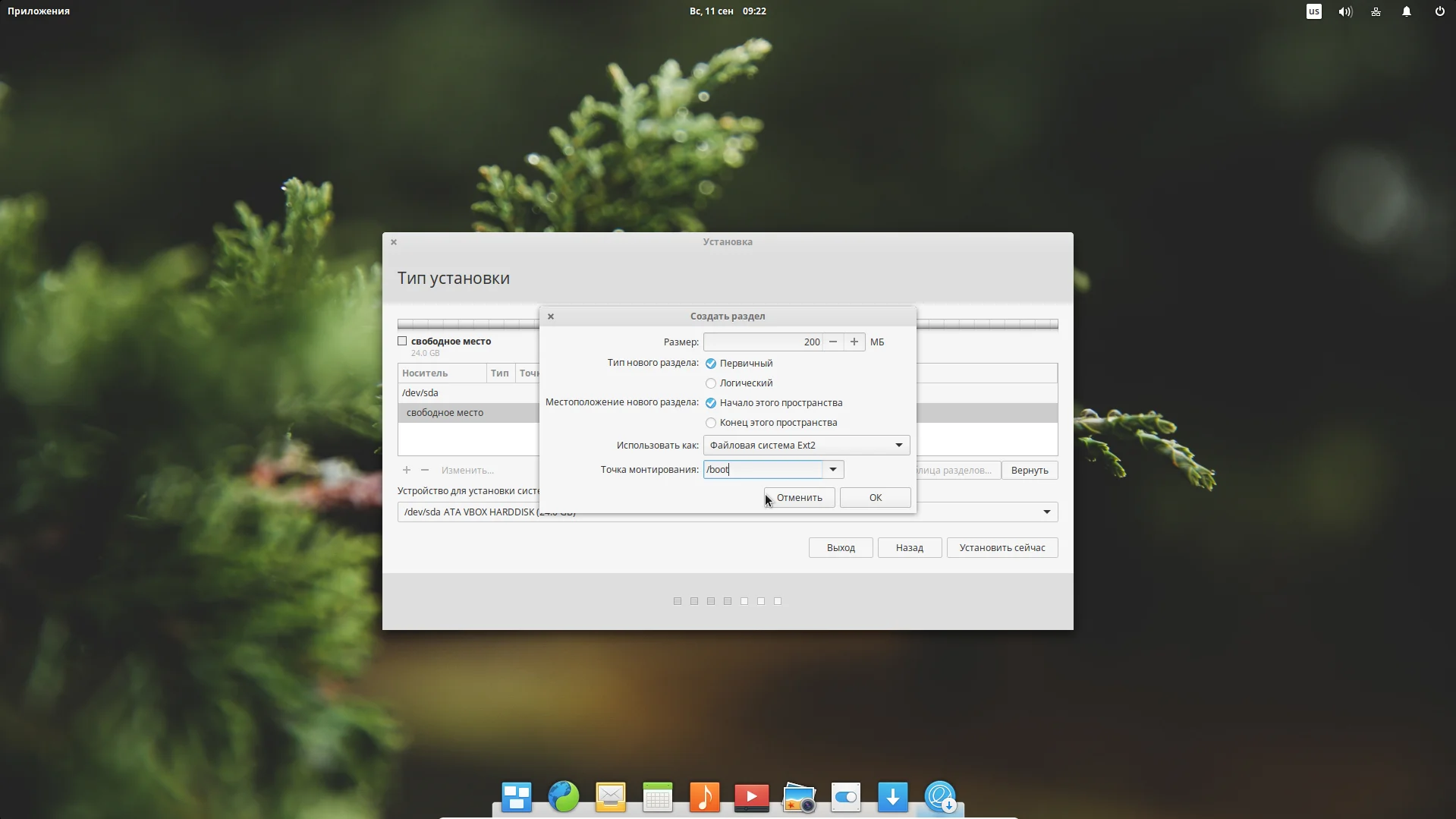Confirm partition with OK button
1456x819 pixels.
coord(876,498)
